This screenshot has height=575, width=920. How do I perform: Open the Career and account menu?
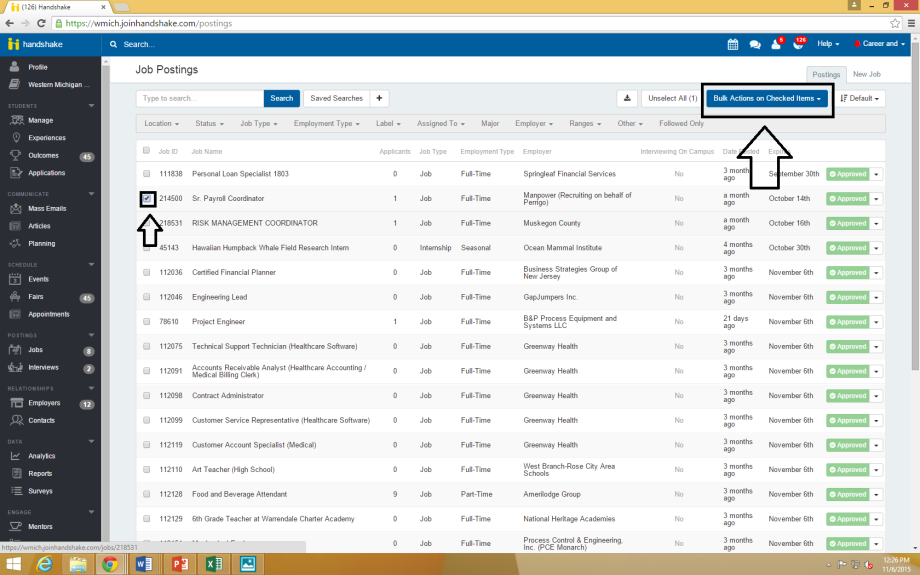[879, 44]
